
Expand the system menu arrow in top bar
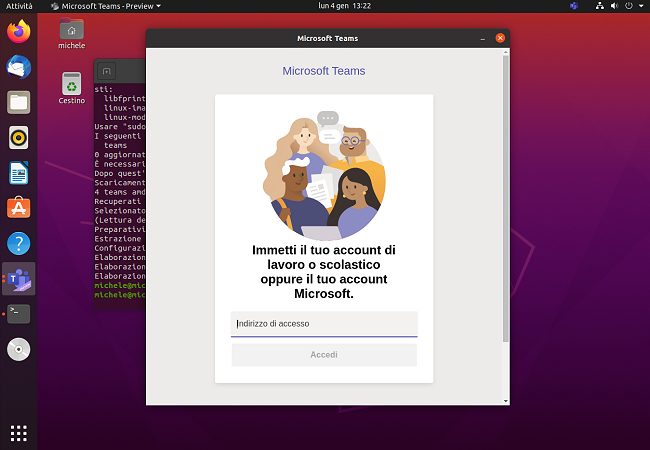point(641,6)
